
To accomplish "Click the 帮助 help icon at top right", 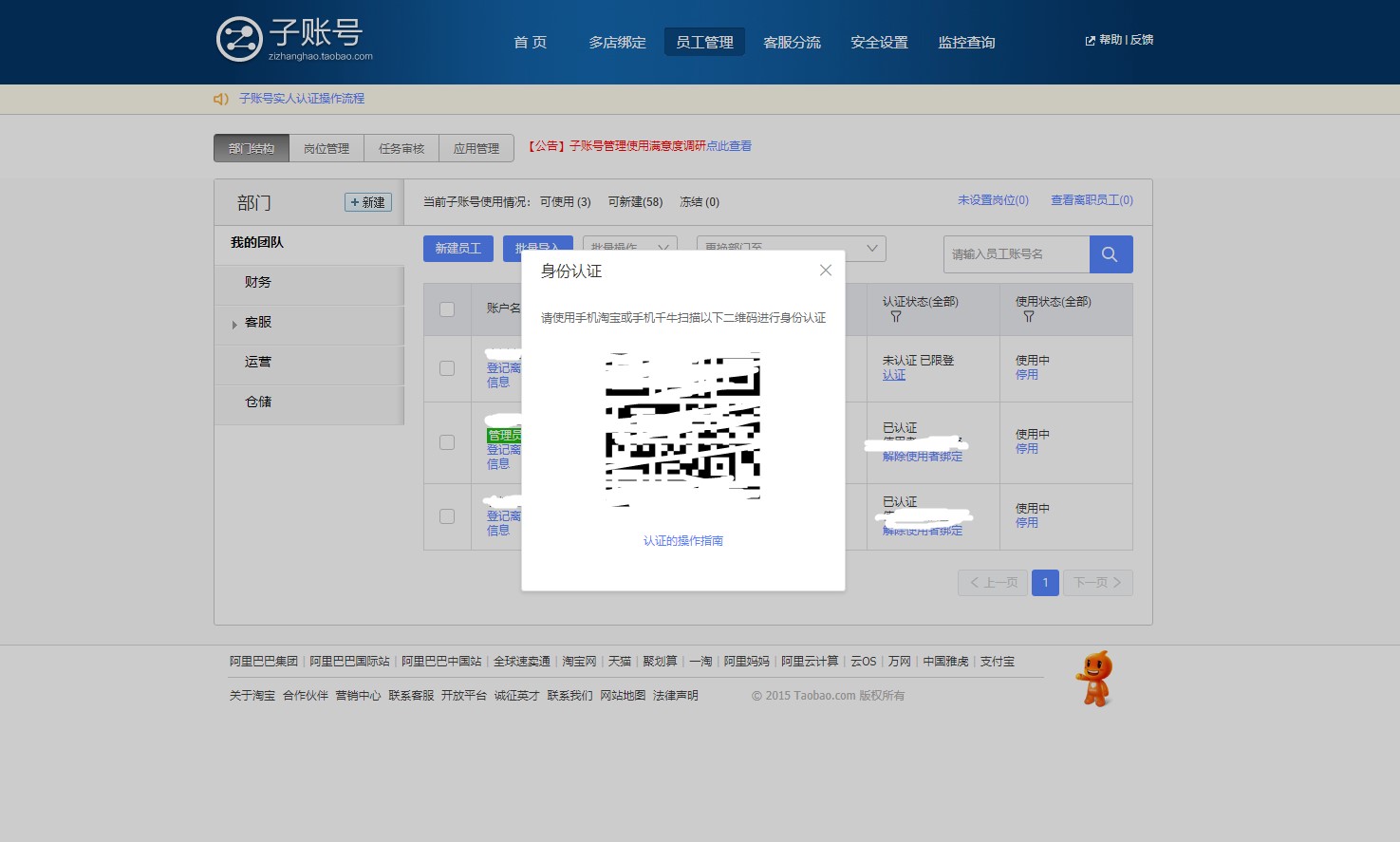I will (1089, 40).
